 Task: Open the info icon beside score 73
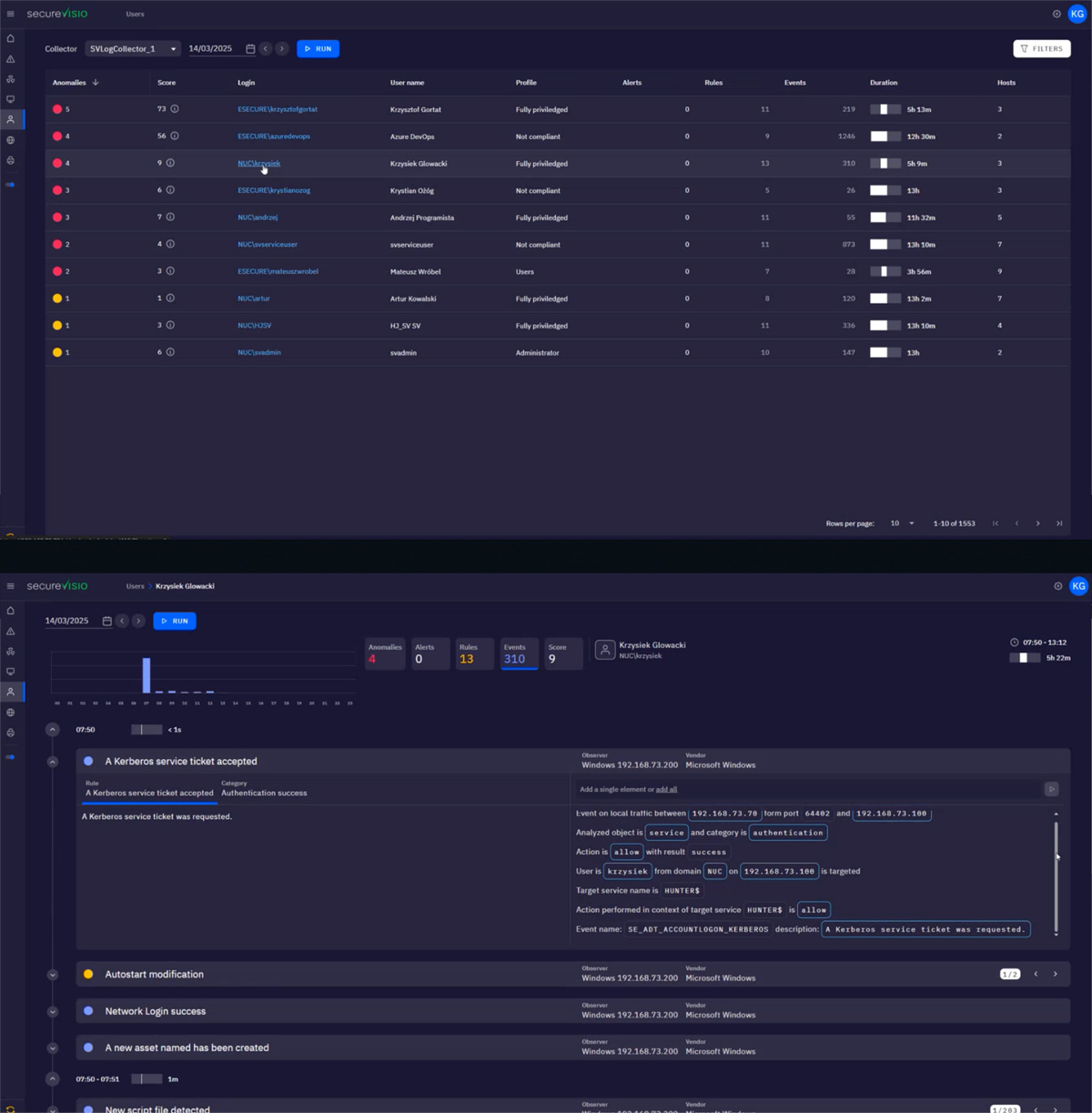click(175, 109)
